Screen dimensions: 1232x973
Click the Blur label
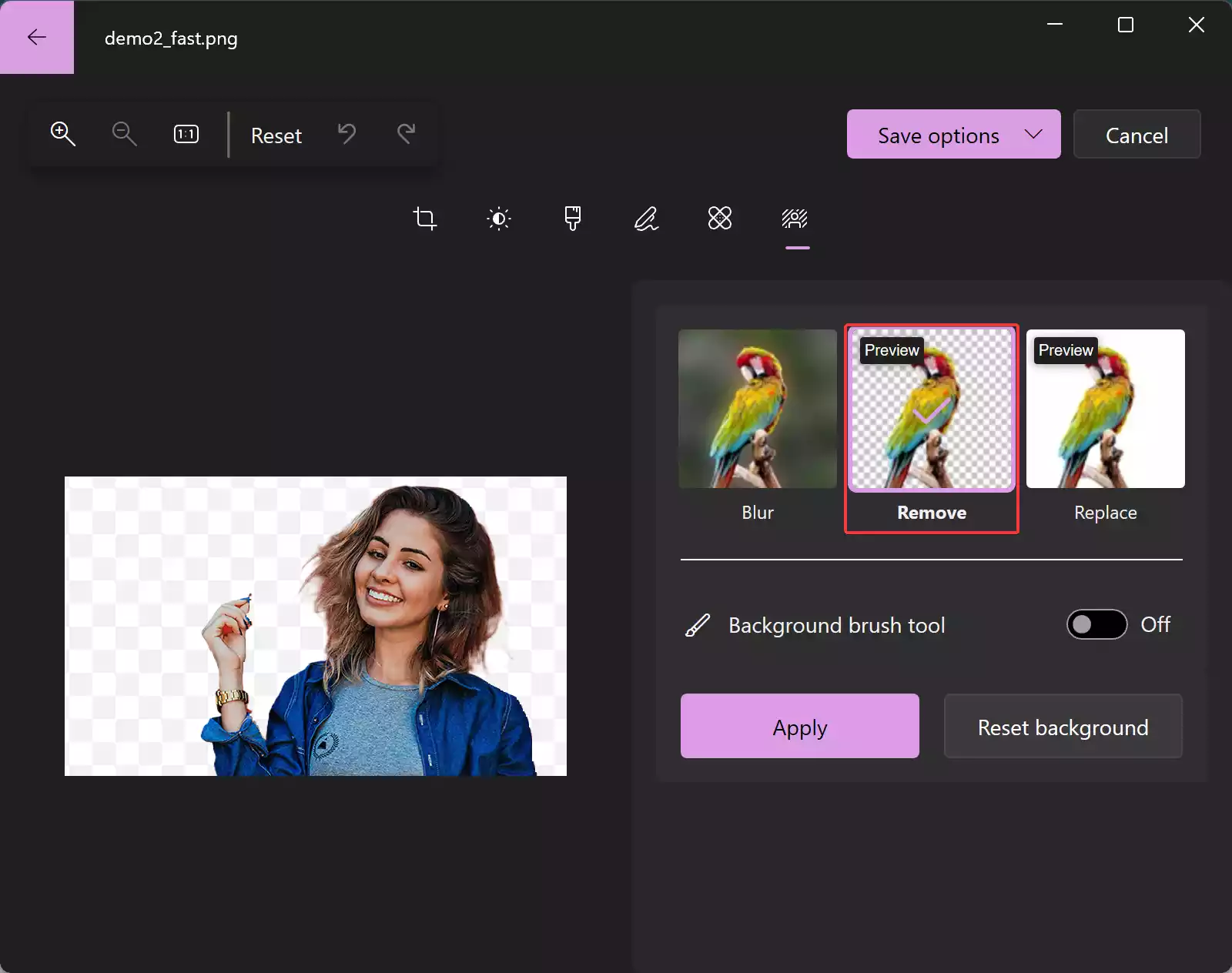click(758, 512)
